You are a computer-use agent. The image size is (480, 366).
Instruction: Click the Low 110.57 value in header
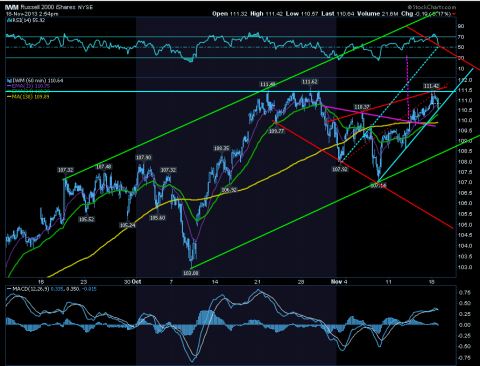pos(302,14)
